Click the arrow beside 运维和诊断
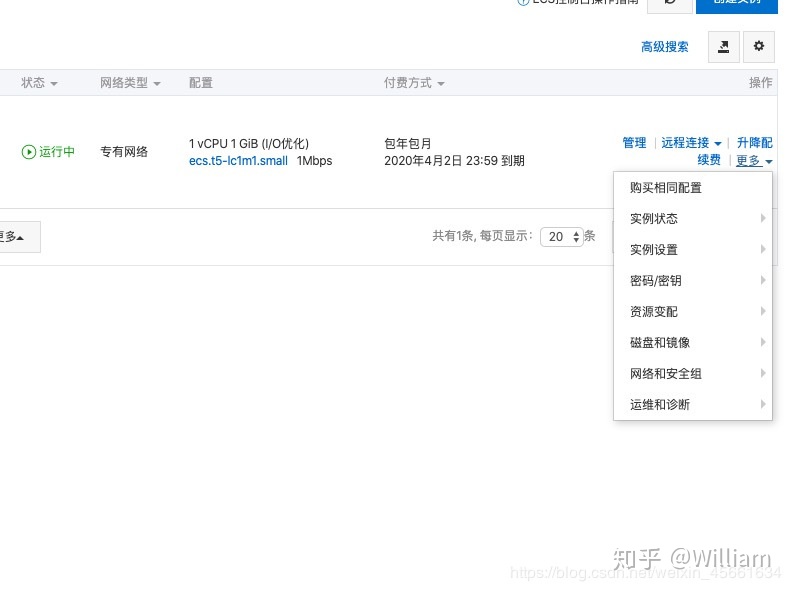The width and height of the screenshot is (791, 591). [763, 404]
